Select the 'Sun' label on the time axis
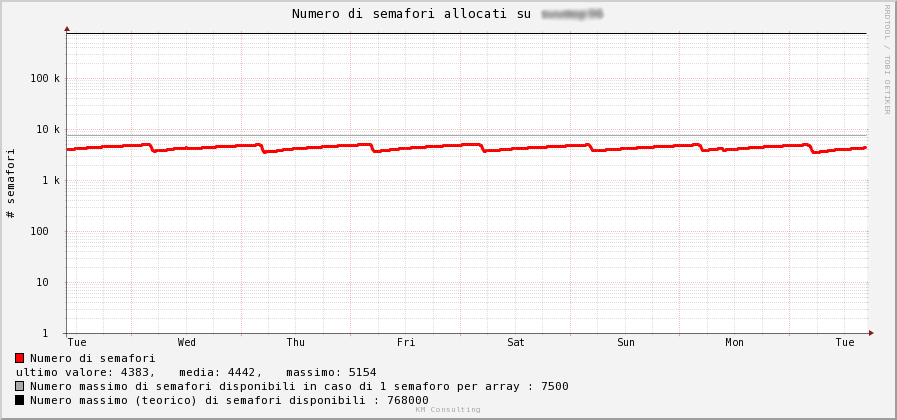This screenshot has width=897, height=420. click(x=625, y=343)
